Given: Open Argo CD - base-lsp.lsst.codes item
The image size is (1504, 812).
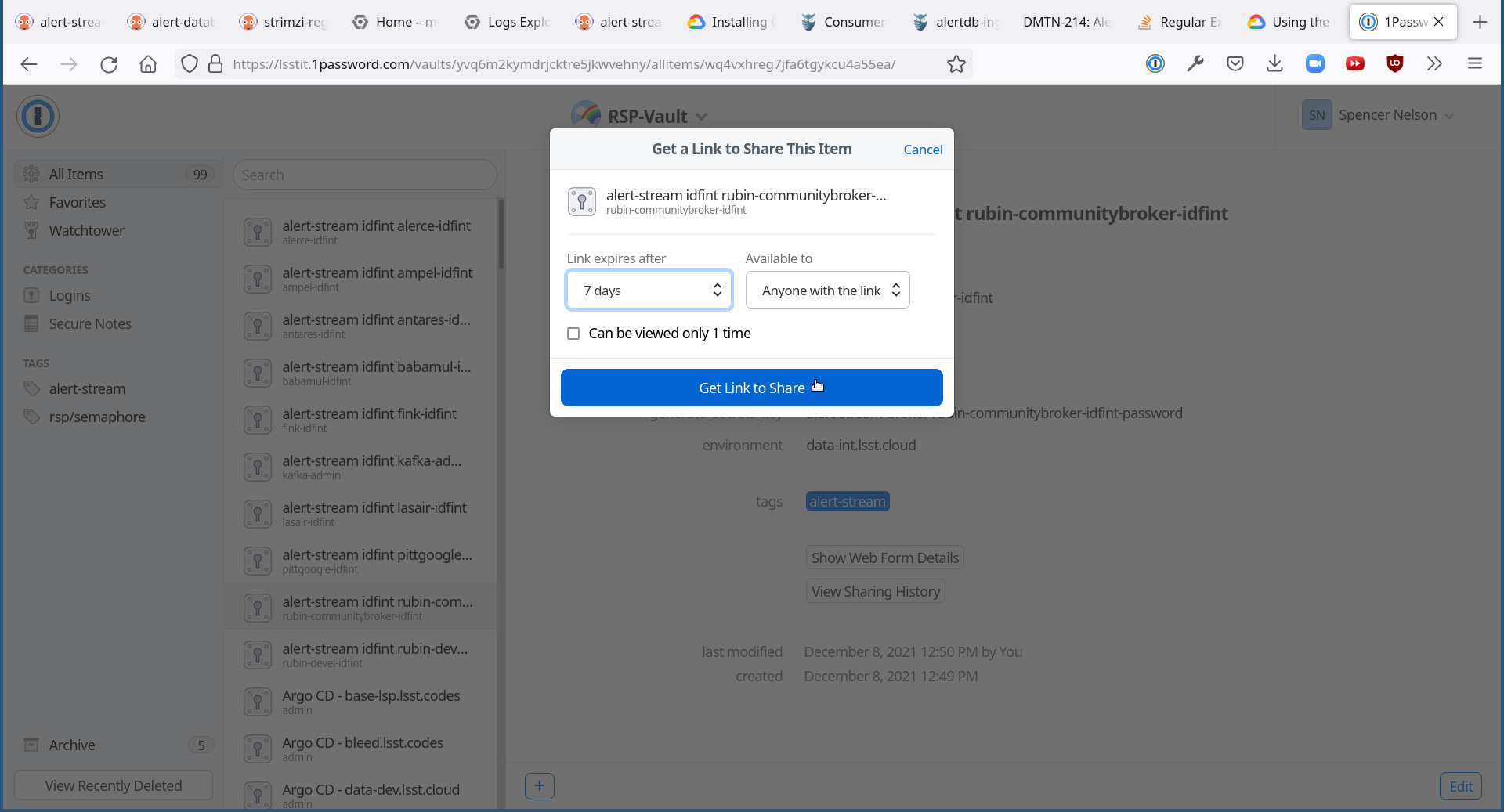Looking at the screenshot, I should tap(360, 702).
